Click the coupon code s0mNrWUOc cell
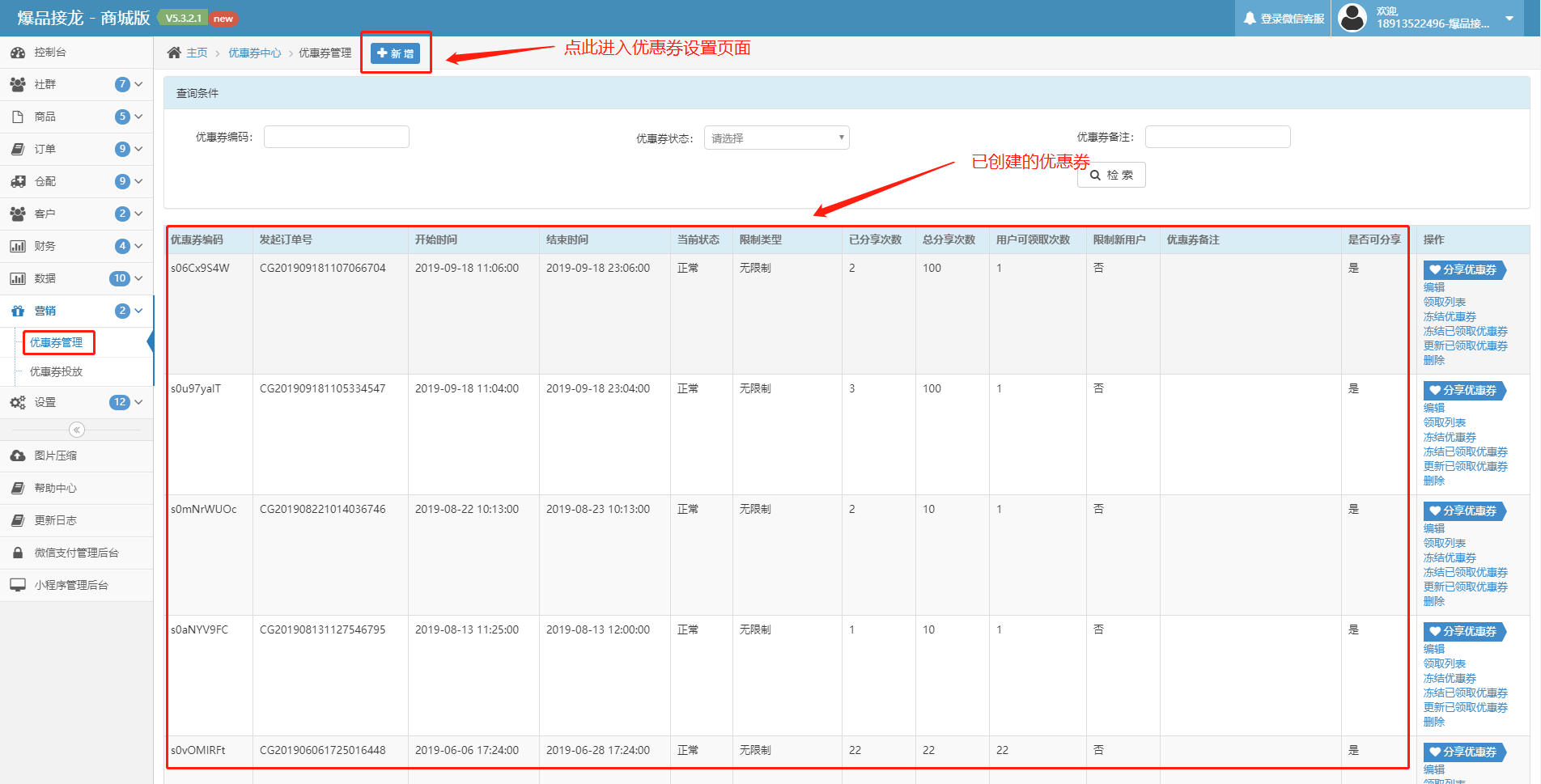1541x784 pixels. [x=203, y=509]
